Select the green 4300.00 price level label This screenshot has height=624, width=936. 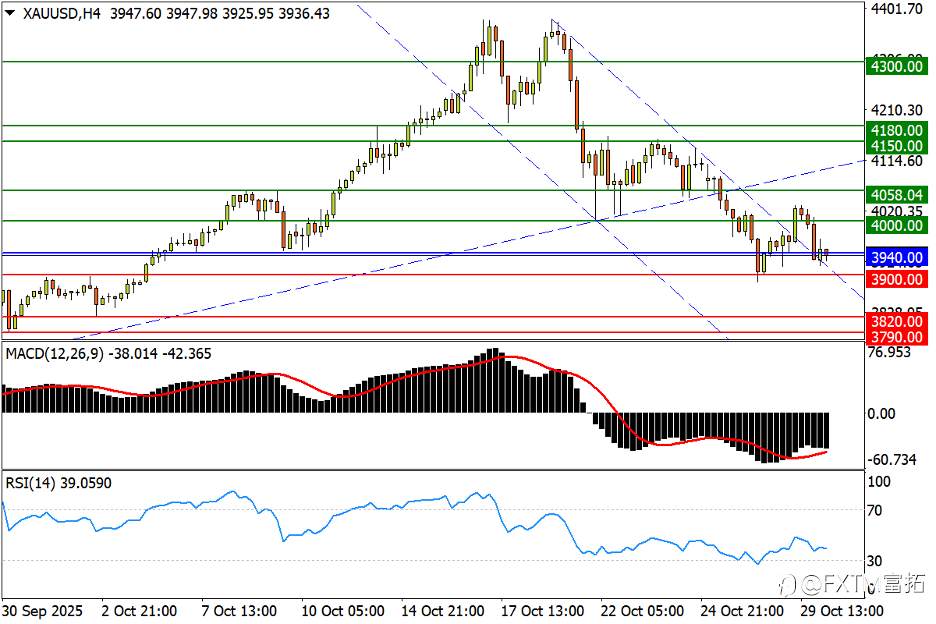pyautogui.click(x=897, y=66)
